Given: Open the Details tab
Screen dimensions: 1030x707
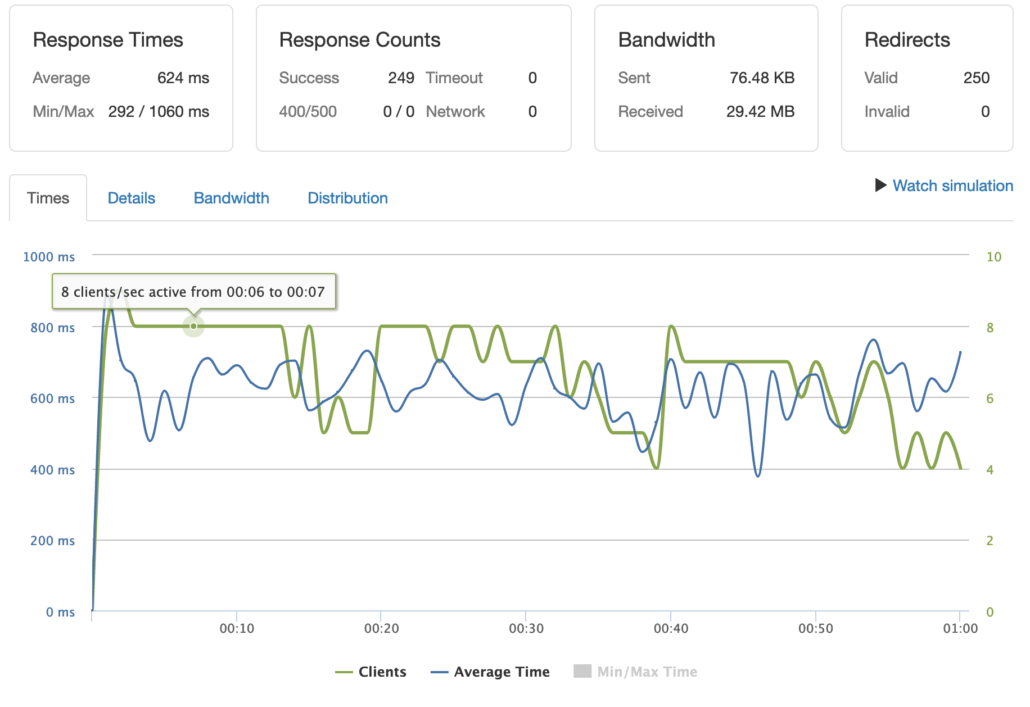Looking at the screenshot, I should click(x=131, y=198).
